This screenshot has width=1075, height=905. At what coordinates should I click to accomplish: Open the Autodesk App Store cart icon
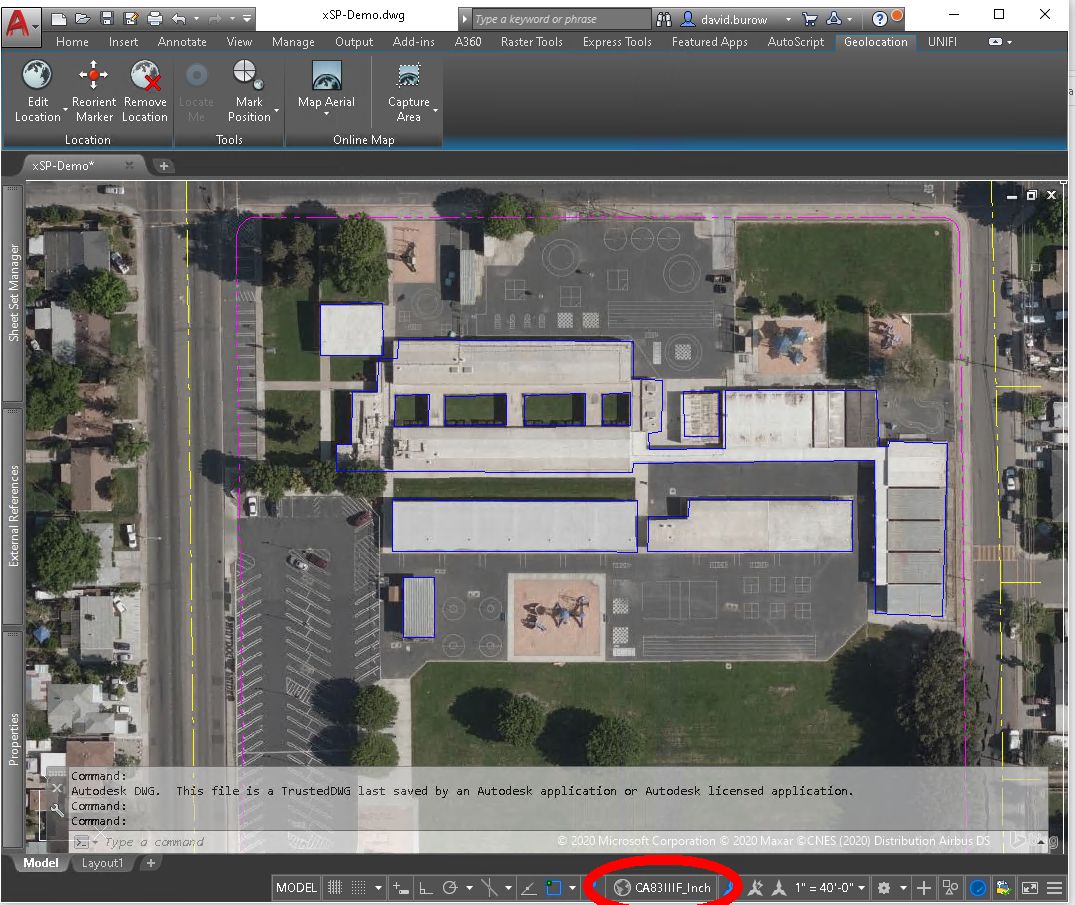810,19
